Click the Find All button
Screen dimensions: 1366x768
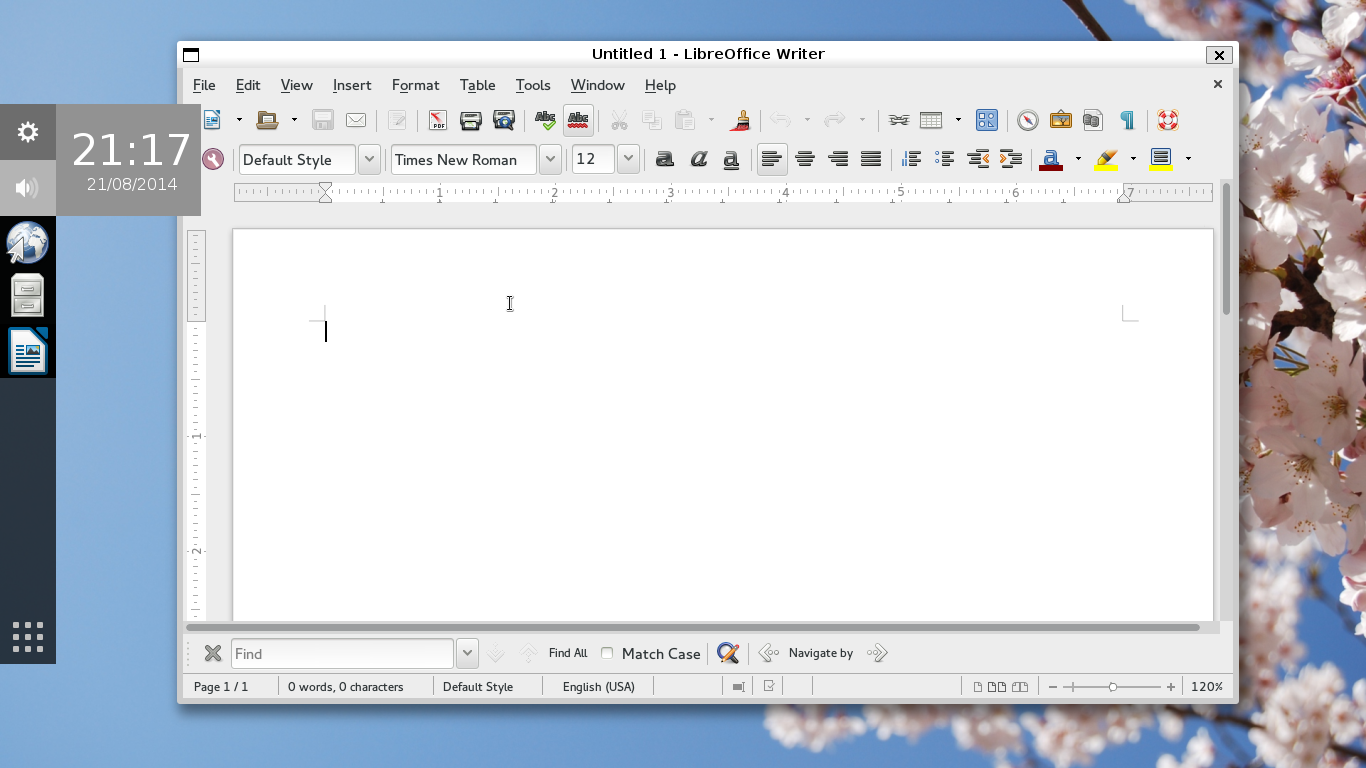pos(568,653)
